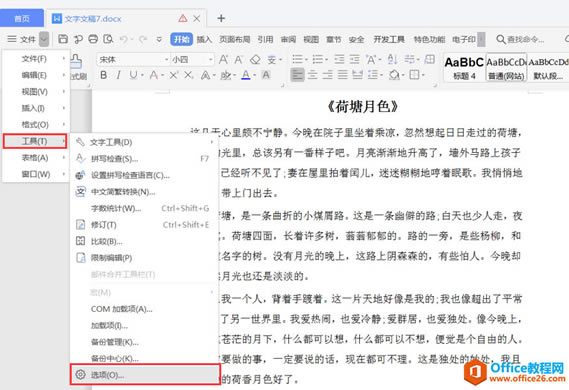569x390 pixels.
Task: Open the 工具(T) menu item
Action: coord(35,141)
